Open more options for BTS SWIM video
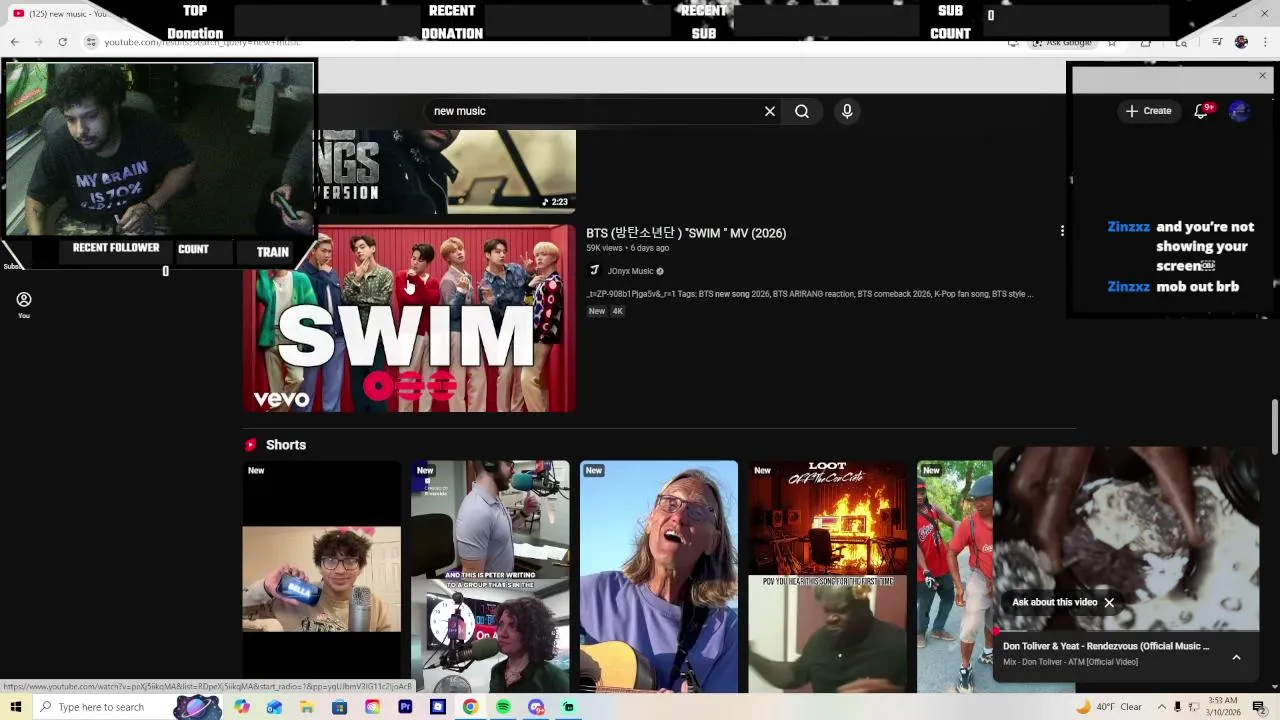This screenshot has height=720, width=1280. [1062, 231]
